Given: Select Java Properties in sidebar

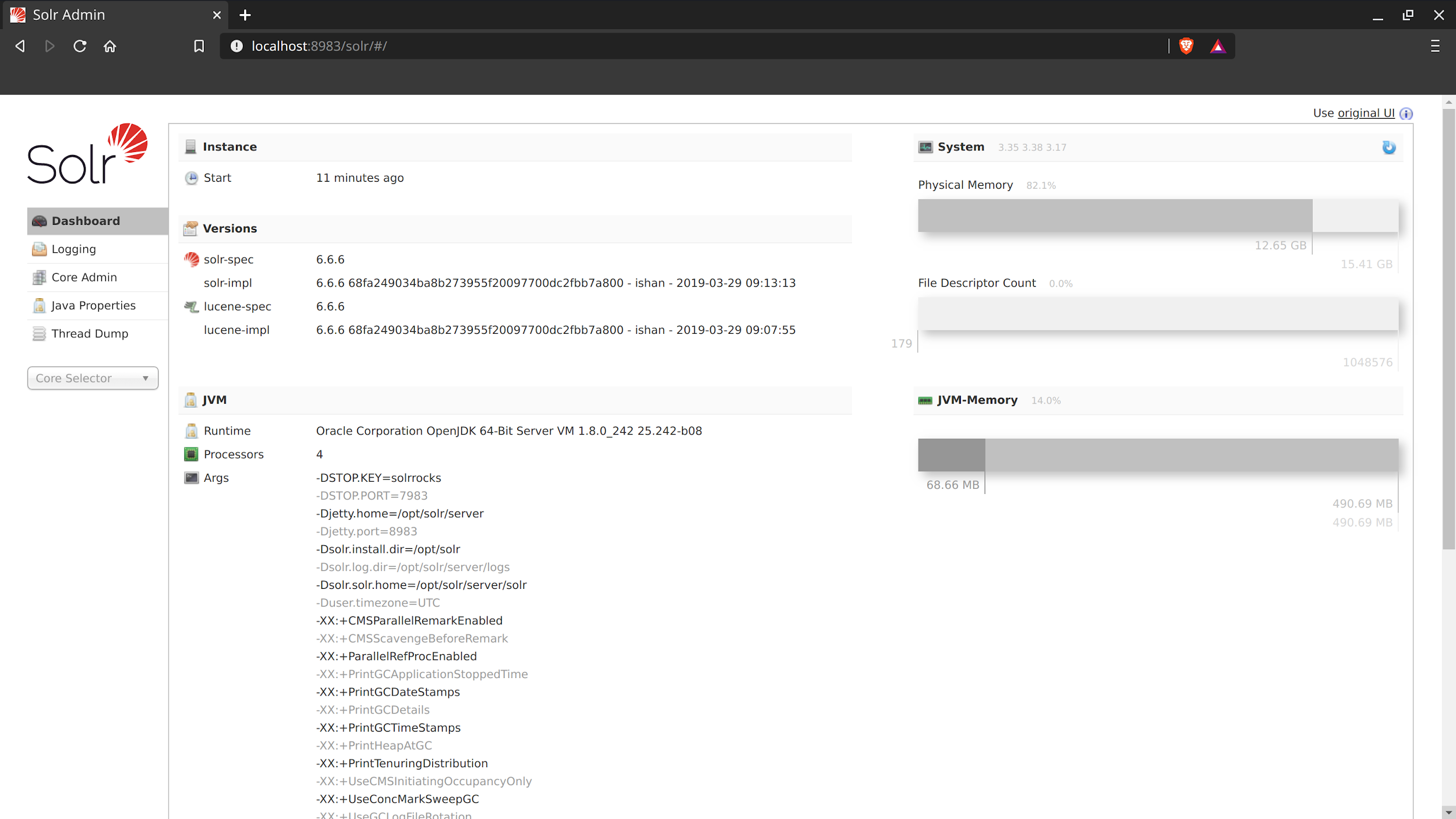Looking at the screenshot, I should coord(93,305).
